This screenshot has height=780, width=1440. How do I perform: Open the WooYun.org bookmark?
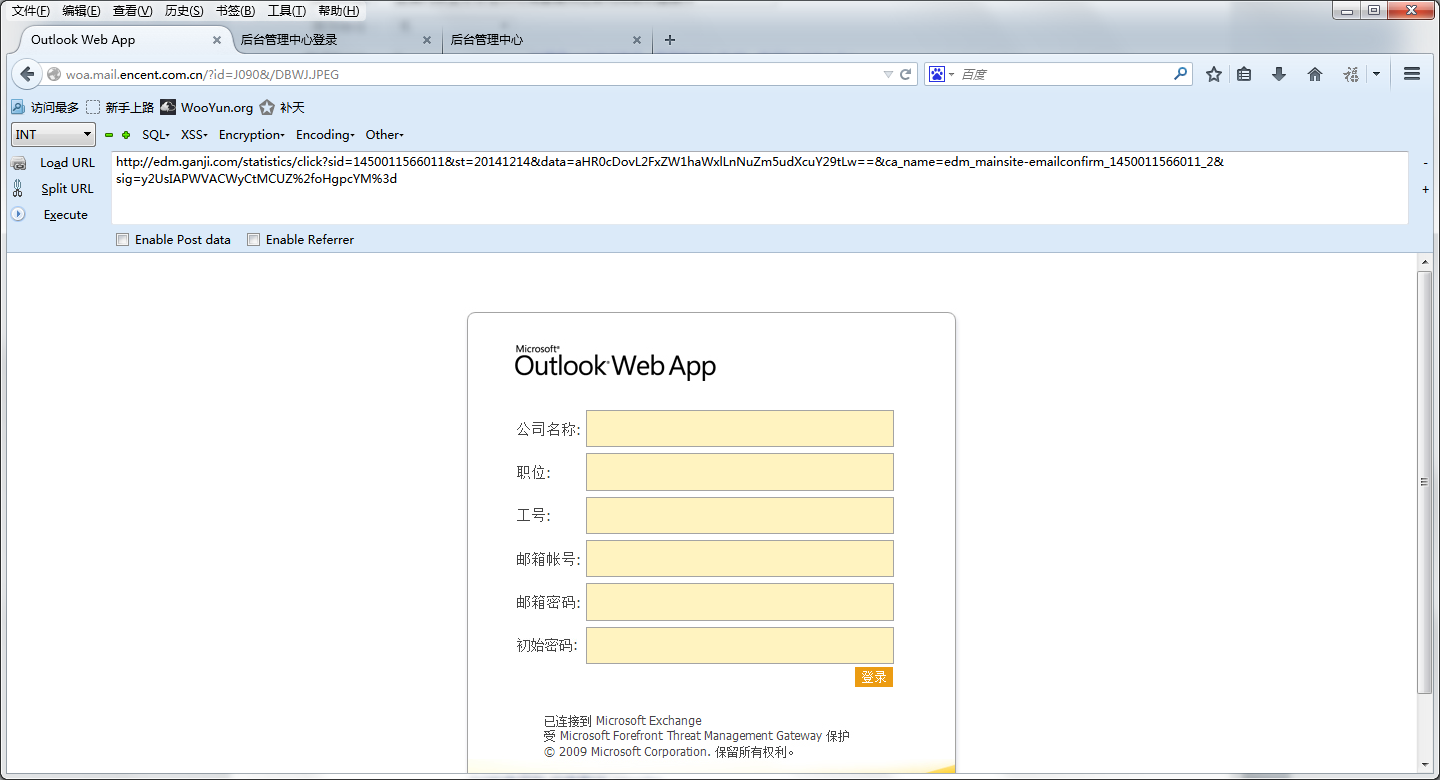coord(206,107)
